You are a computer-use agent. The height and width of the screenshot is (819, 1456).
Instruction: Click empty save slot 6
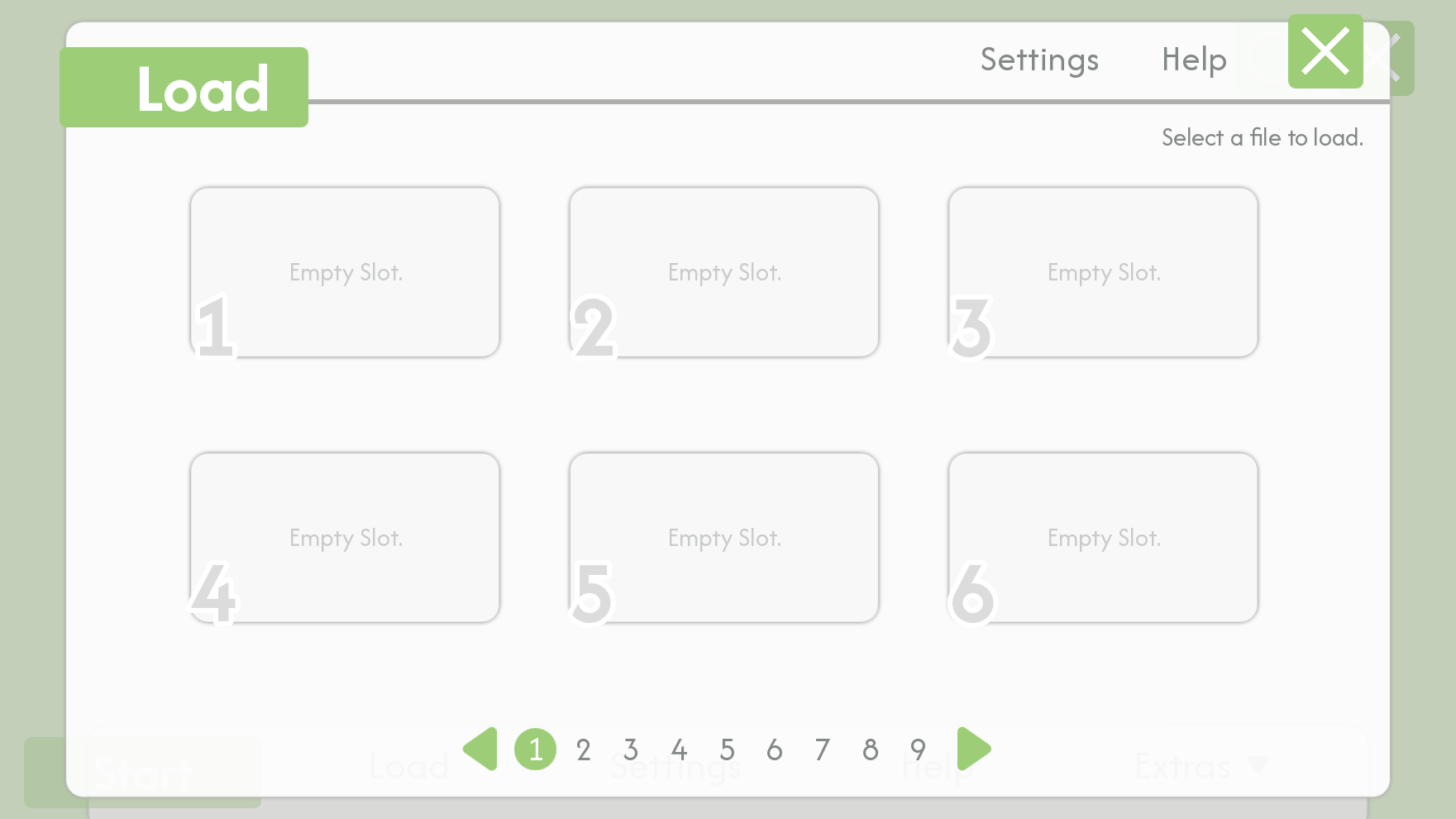(1103, 538)
